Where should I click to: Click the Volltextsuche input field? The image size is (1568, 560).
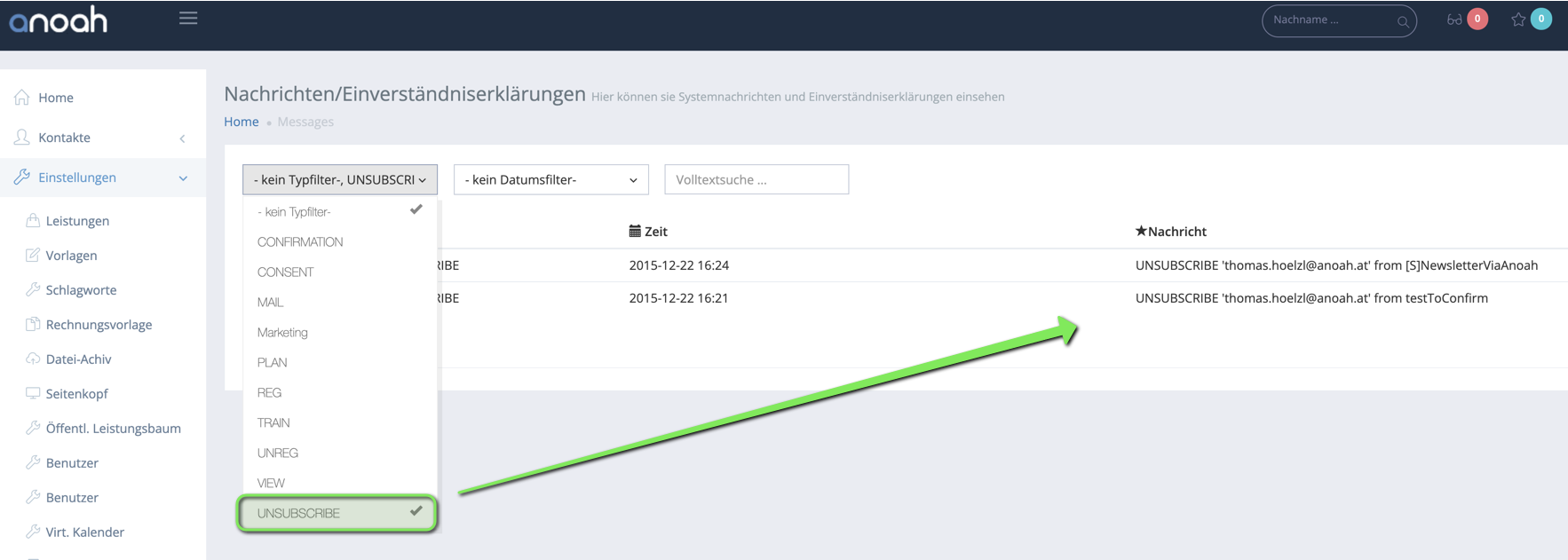pos(756,179)
